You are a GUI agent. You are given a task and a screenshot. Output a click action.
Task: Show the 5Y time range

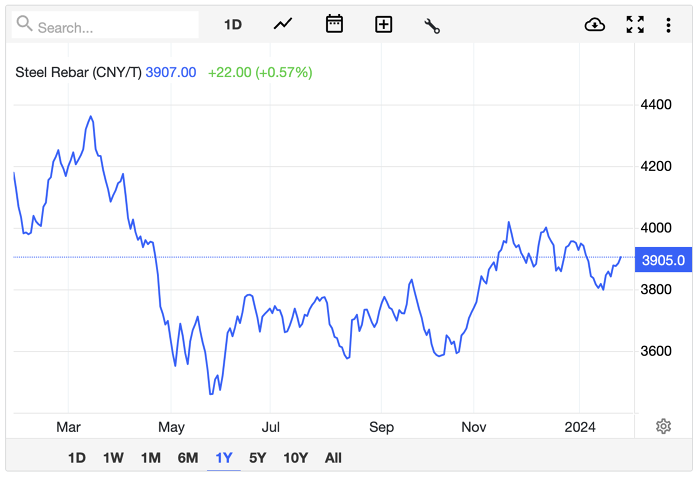tap(258, 458)
